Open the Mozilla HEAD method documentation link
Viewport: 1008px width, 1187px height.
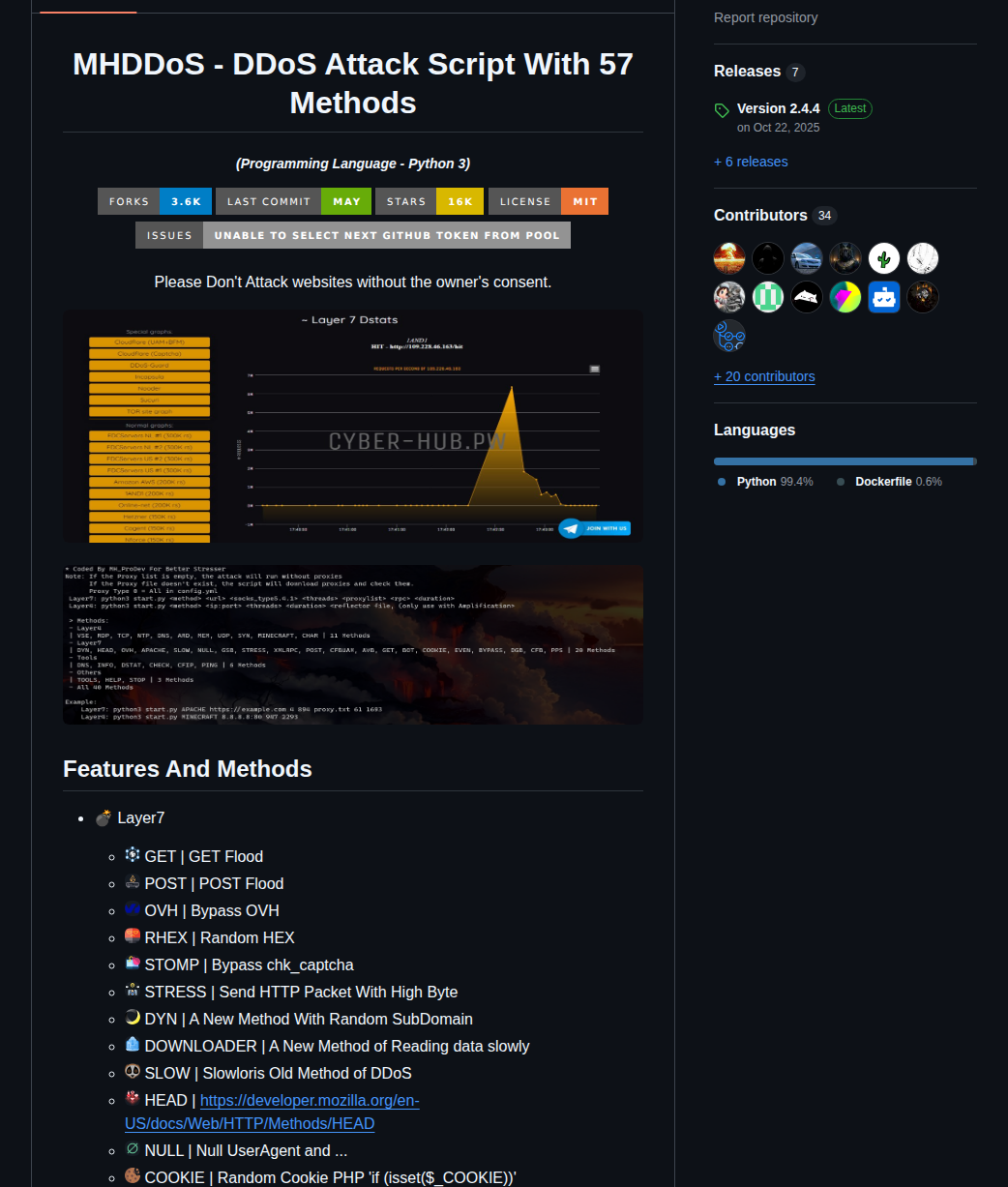[272, 1113]
